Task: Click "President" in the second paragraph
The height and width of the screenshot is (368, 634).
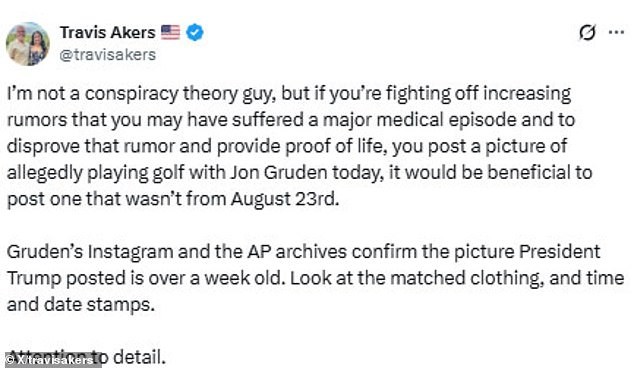Action: pos(560,252)
